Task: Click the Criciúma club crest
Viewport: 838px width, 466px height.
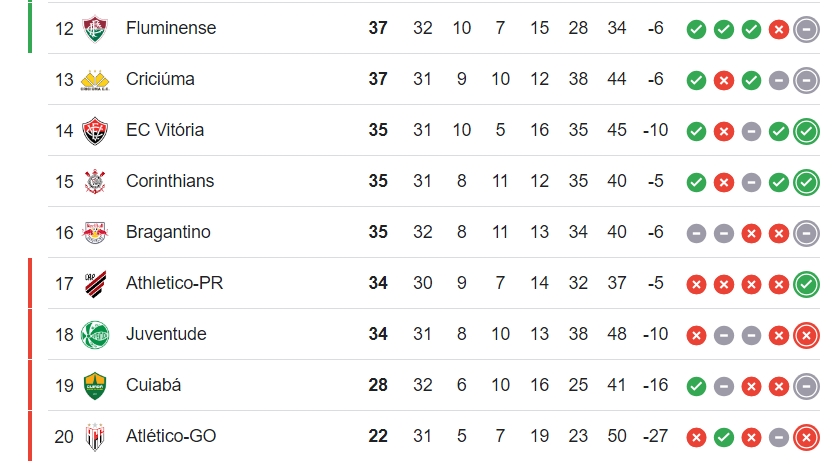Action: click(95, 80)
